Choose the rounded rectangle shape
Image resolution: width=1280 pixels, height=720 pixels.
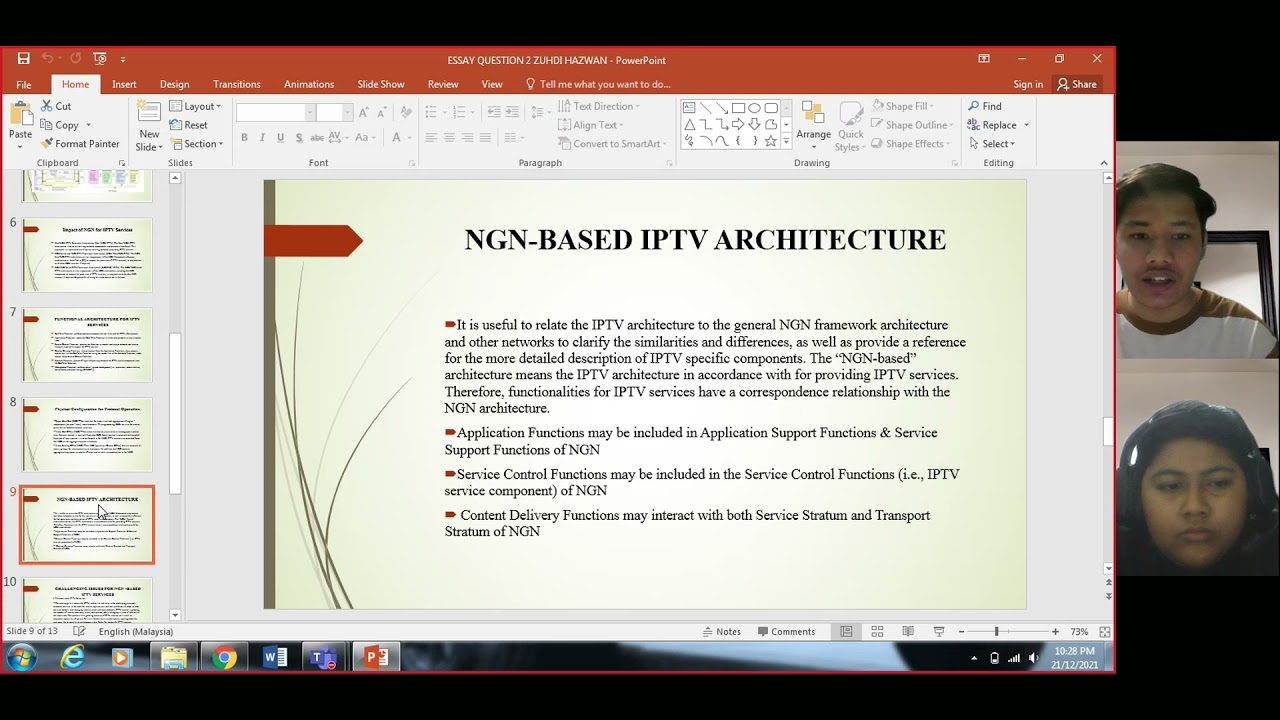point(770,108)
